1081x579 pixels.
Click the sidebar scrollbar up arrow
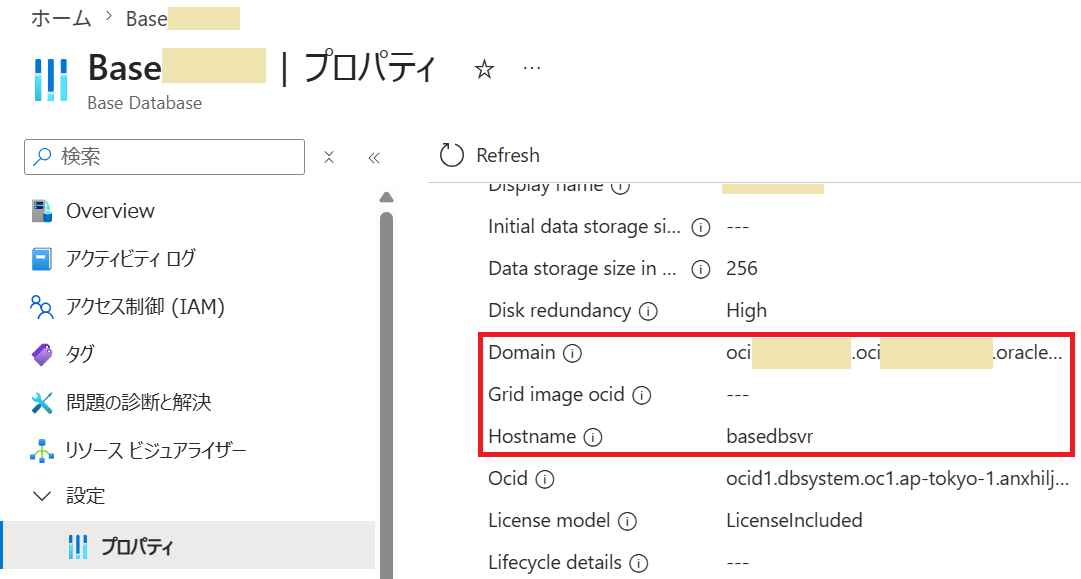[x=387, y=198]
